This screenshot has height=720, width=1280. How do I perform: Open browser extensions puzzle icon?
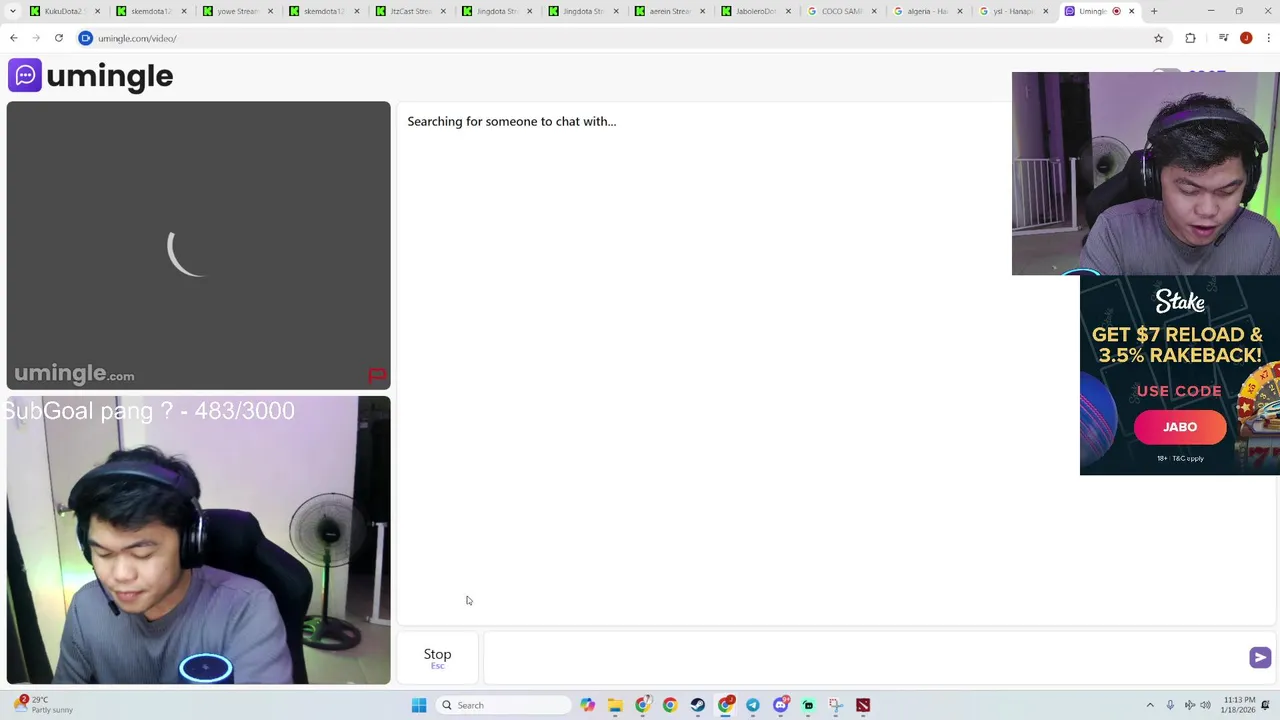(x=1190, y=38)
